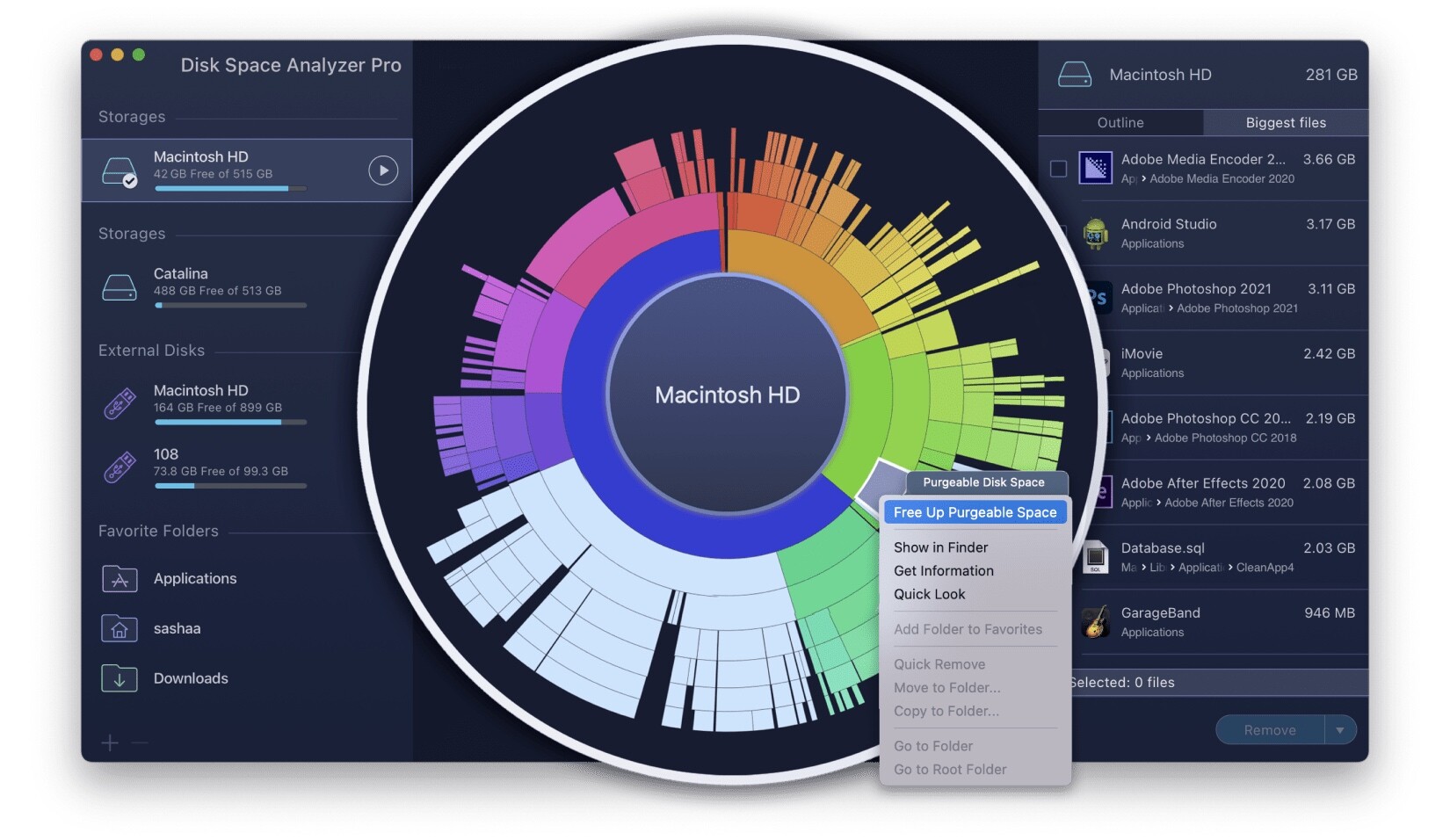1450x840 pixels.
Task: Click the Downloads folder icon
Action: point(120,679)
